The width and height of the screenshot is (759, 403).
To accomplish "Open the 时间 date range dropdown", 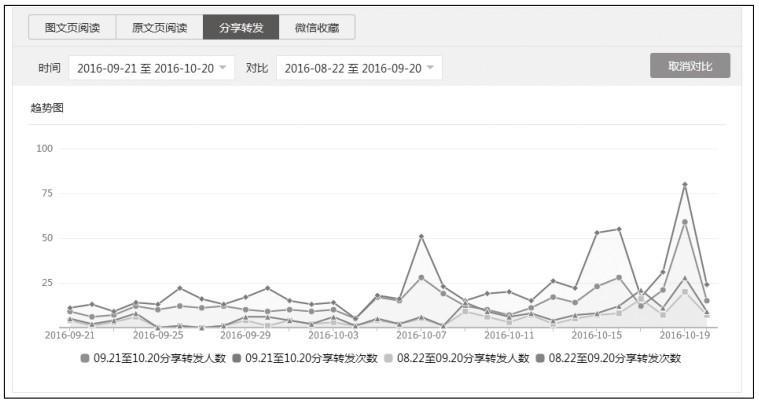I will click(x=152, y=68).
